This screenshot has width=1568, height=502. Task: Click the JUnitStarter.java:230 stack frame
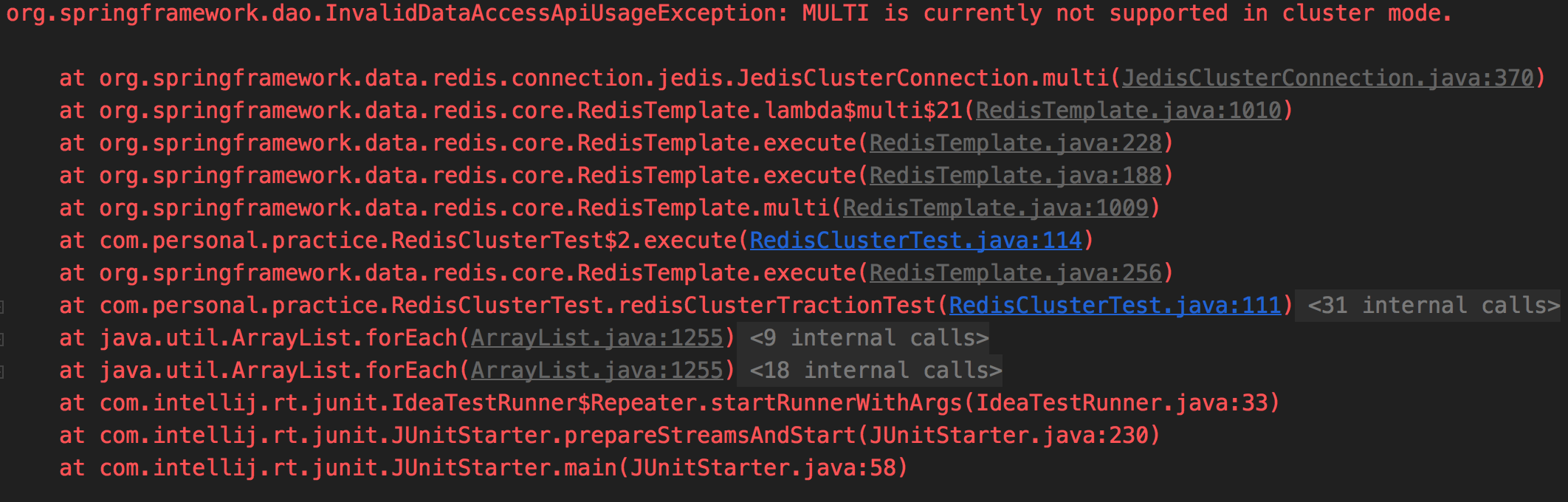point(609,435)
